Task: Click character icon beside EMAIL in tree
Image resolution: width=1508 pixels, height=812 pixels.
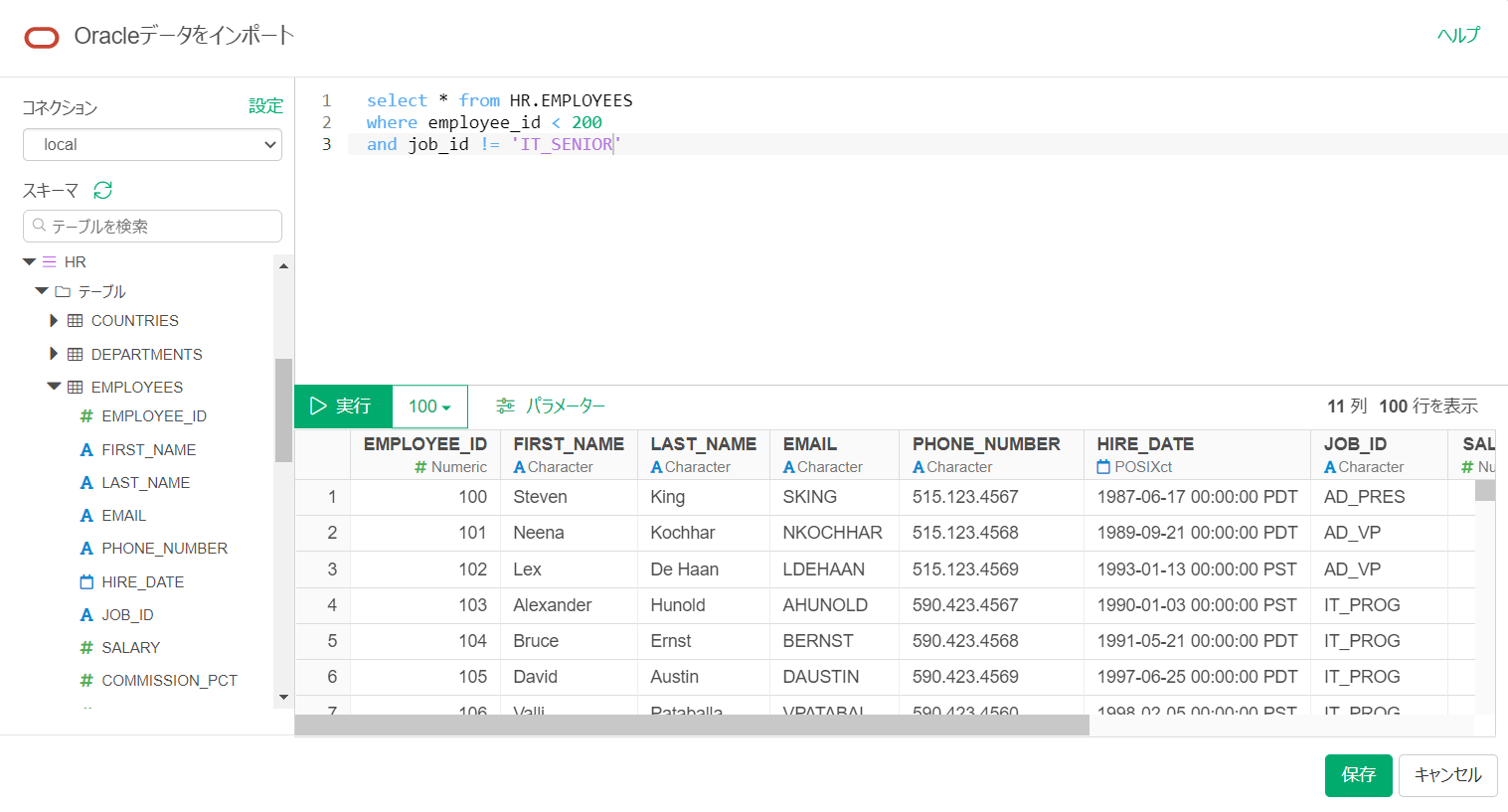Action: pyautogui.click(x=86, y=516)
